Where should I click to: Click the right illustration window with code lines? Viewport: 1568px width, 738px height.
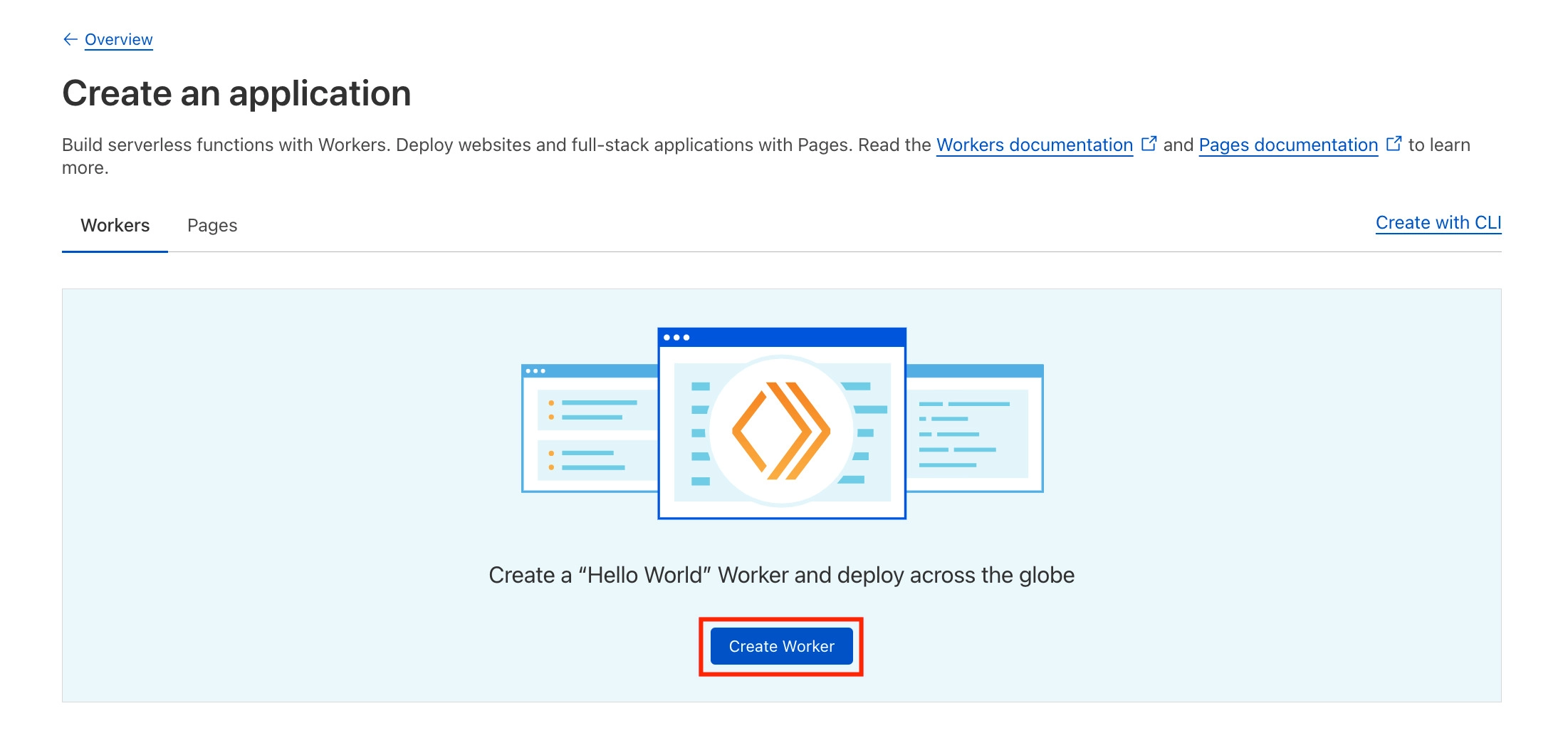(x=974, y=435)
